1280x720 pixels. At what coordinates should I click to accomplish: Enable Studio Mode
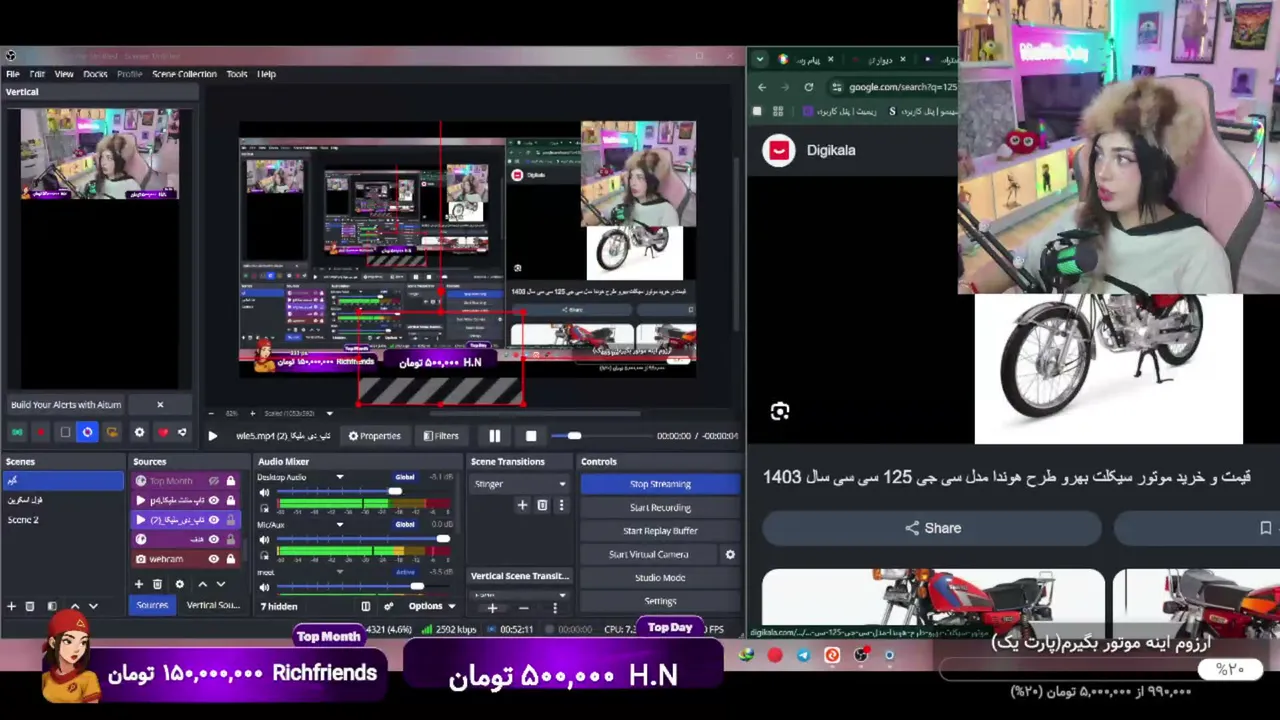coord(660,578)
